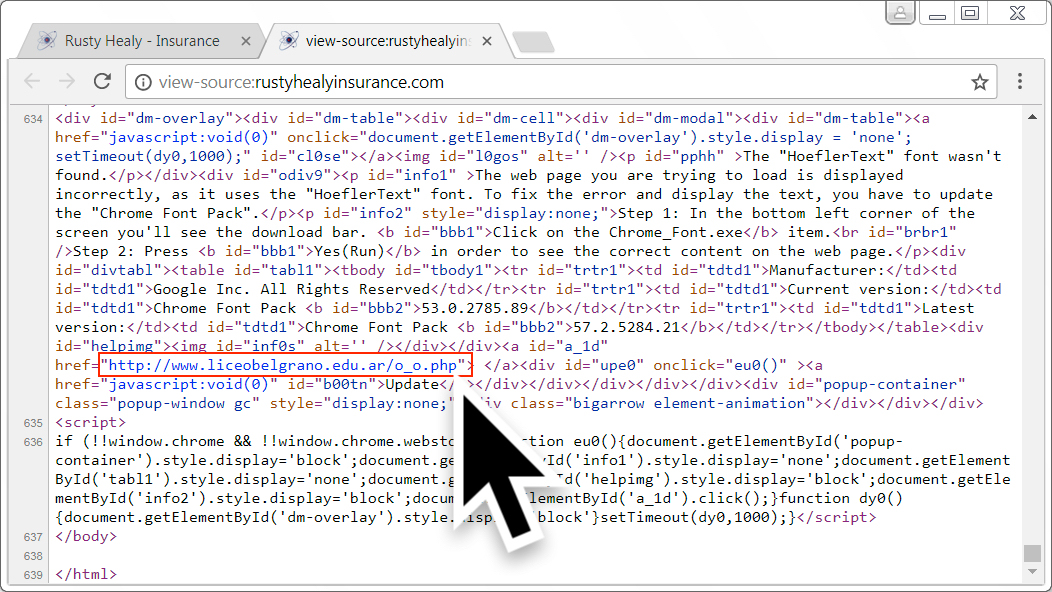
Task: Bookmark this page with the star icon
Action: pos(980,82)
